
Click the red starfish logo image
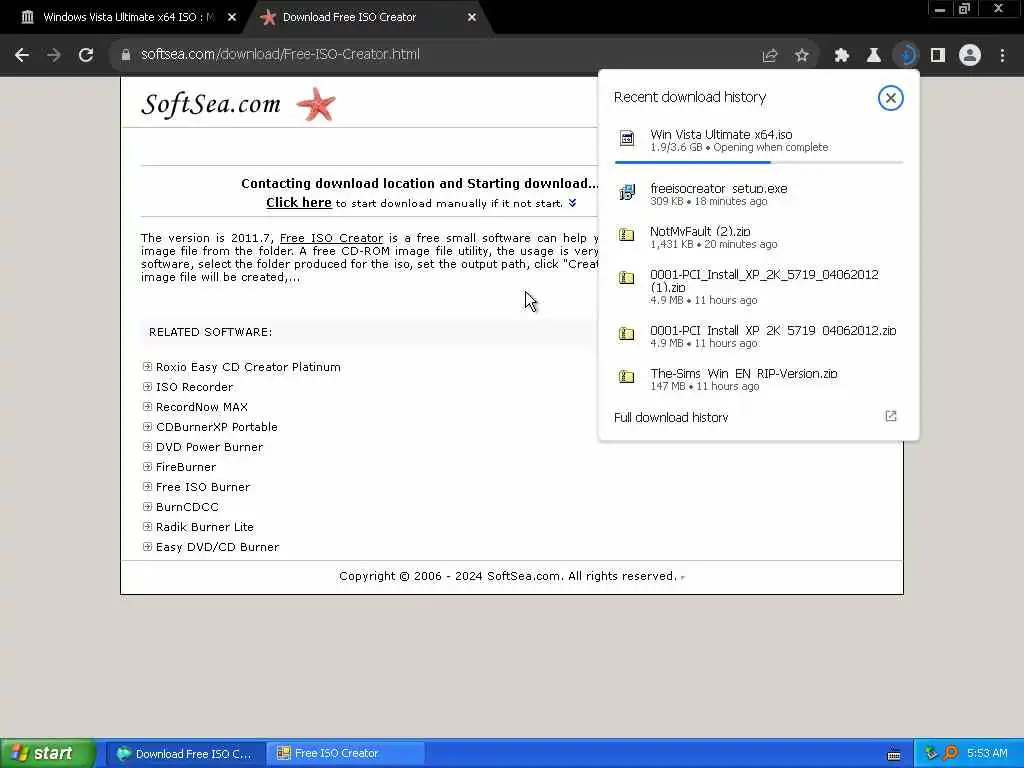[316, 104]
